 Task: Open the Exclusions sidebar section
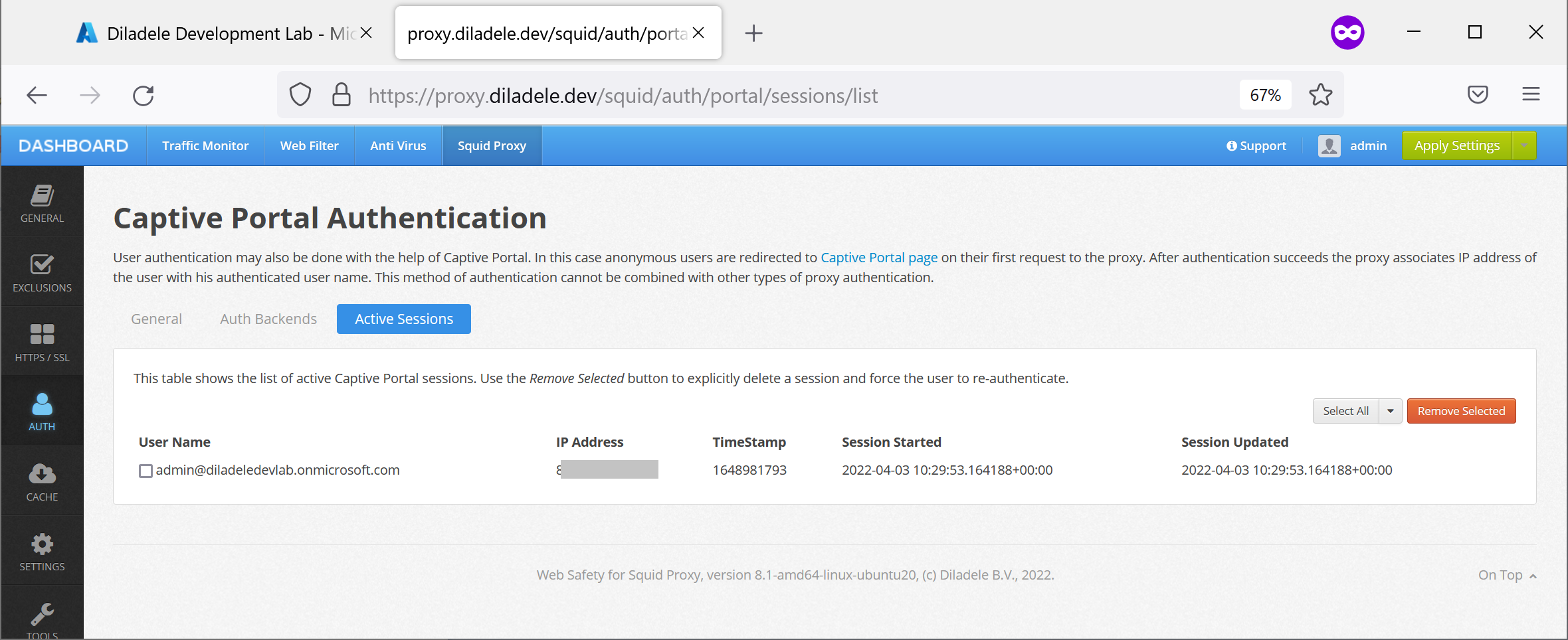pos(42,272)
